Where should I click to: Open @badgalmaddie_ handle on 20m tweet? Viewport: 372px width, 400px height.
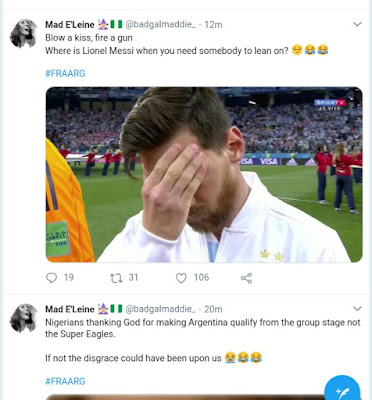160,309
